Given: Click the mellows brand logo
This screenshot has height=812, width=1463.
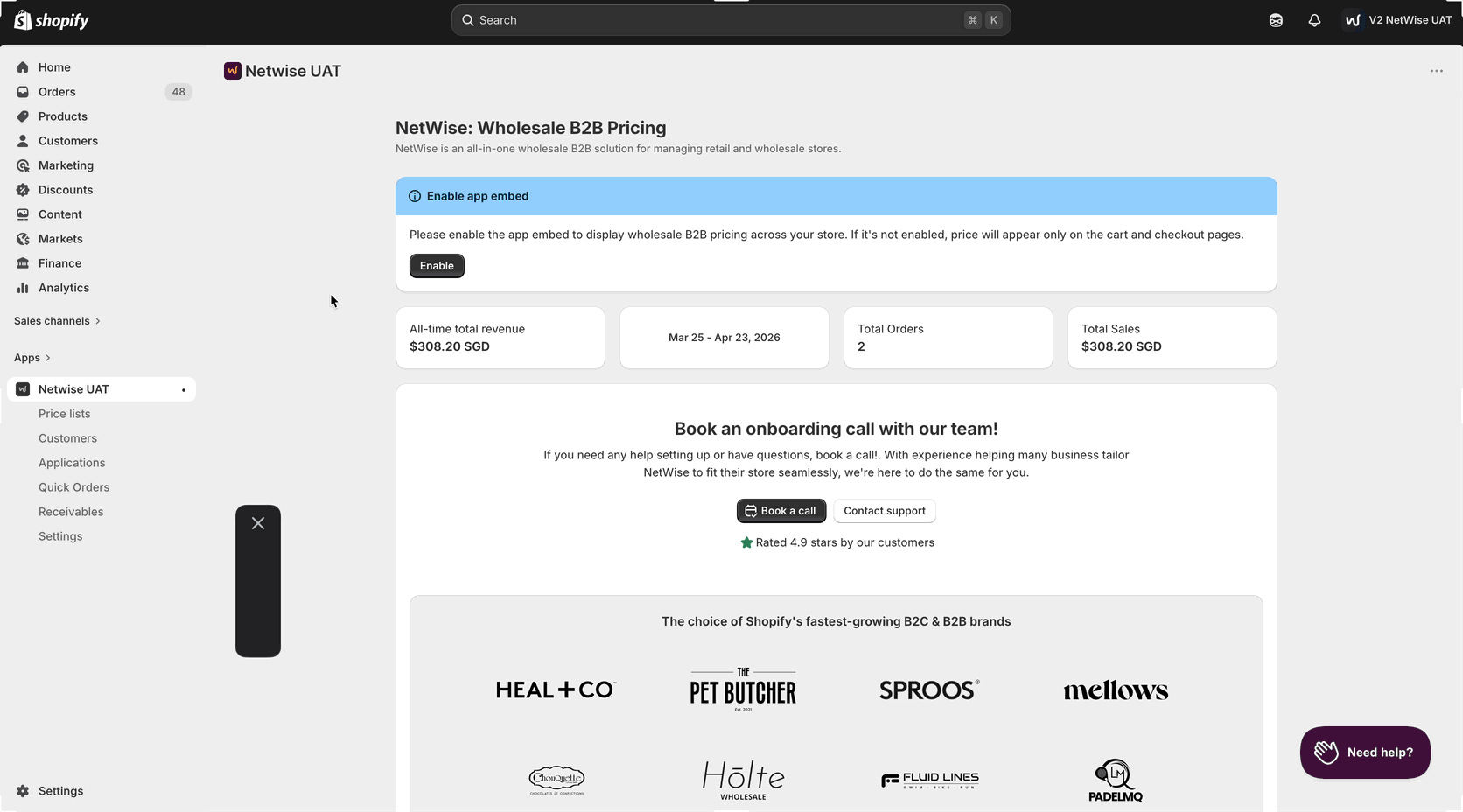Looking at the screenshot, I should click(x=1116, y=690).
